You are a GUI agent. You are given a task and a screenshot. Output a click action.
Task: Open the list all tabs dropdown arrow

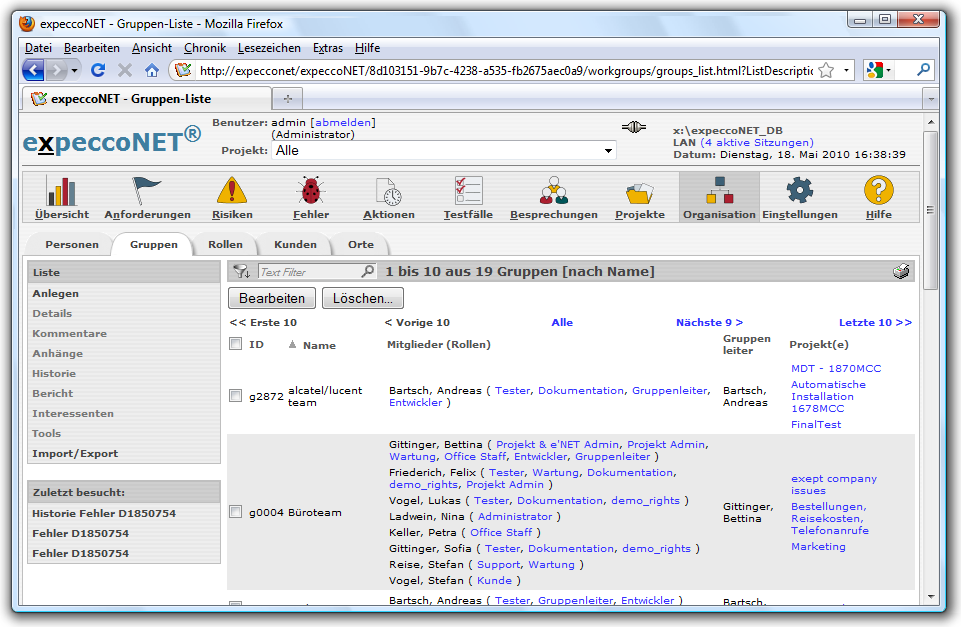[x=930, y=99]
